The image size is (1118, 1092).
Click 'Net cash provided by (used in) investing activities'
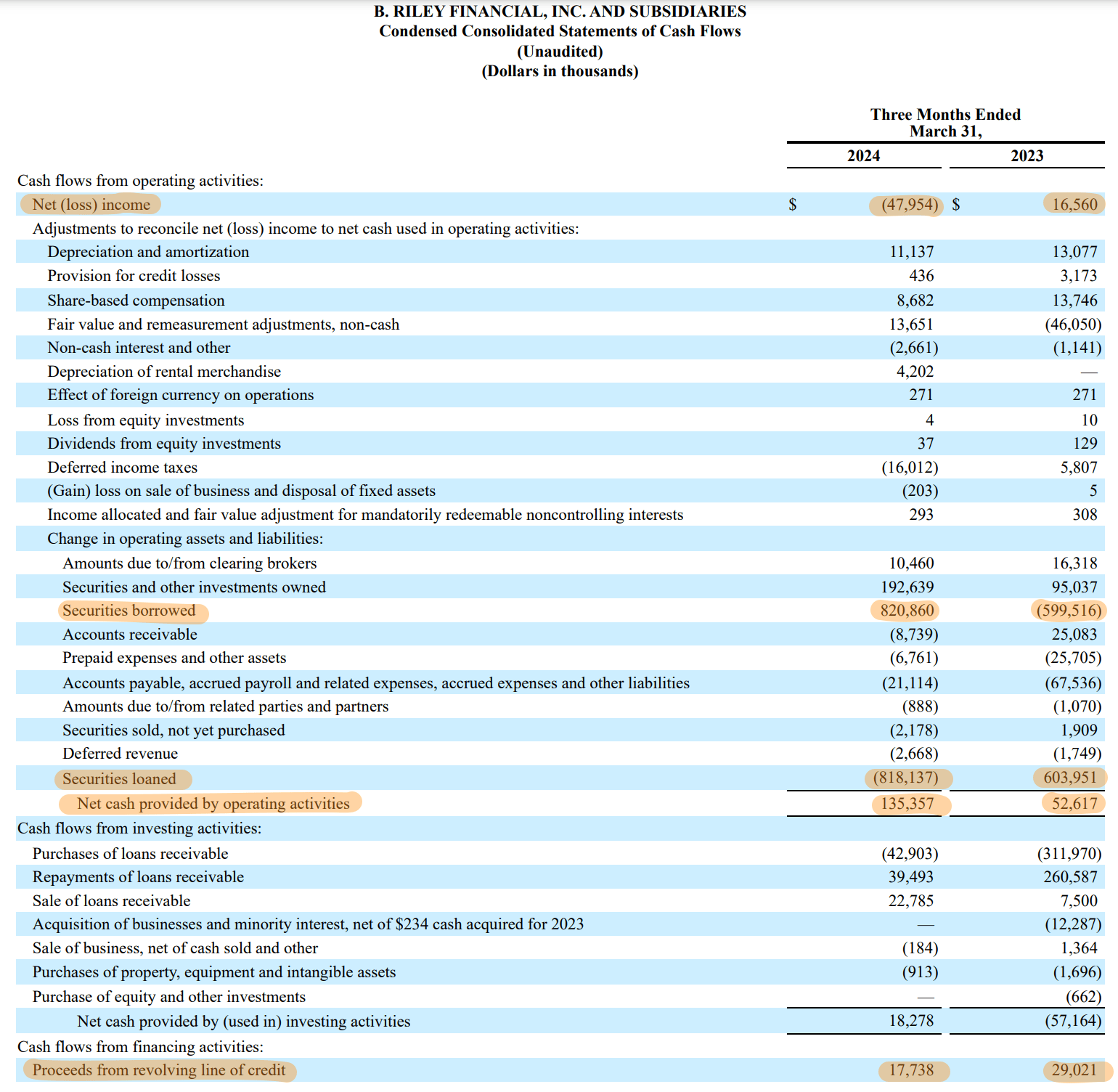coord(244,1022)
